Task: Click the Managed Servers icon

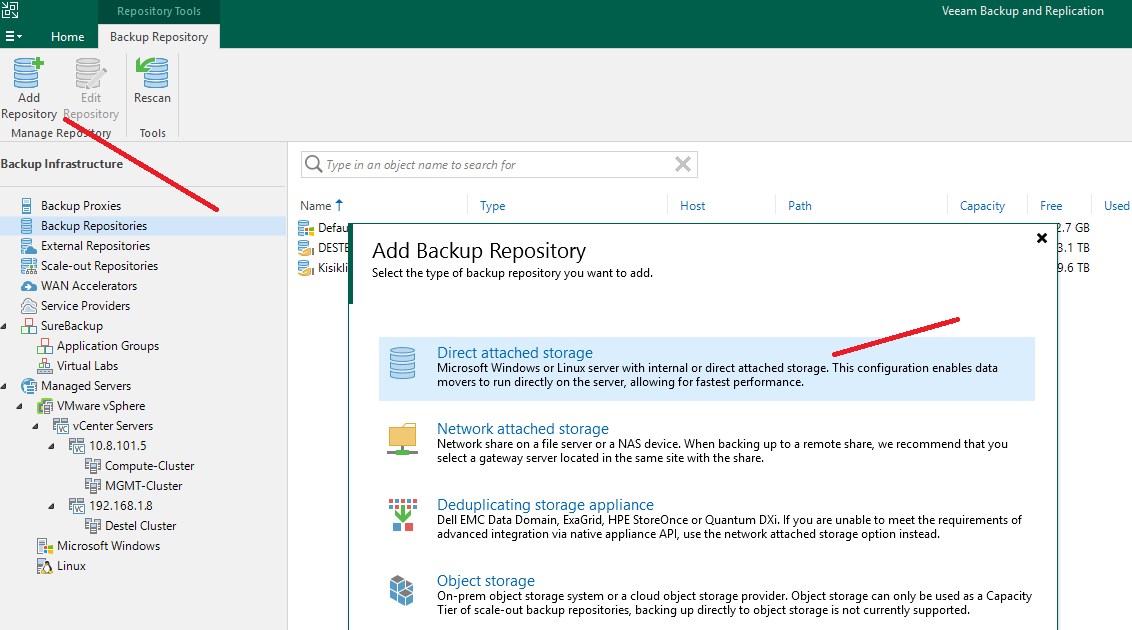Action: [28, 386]
